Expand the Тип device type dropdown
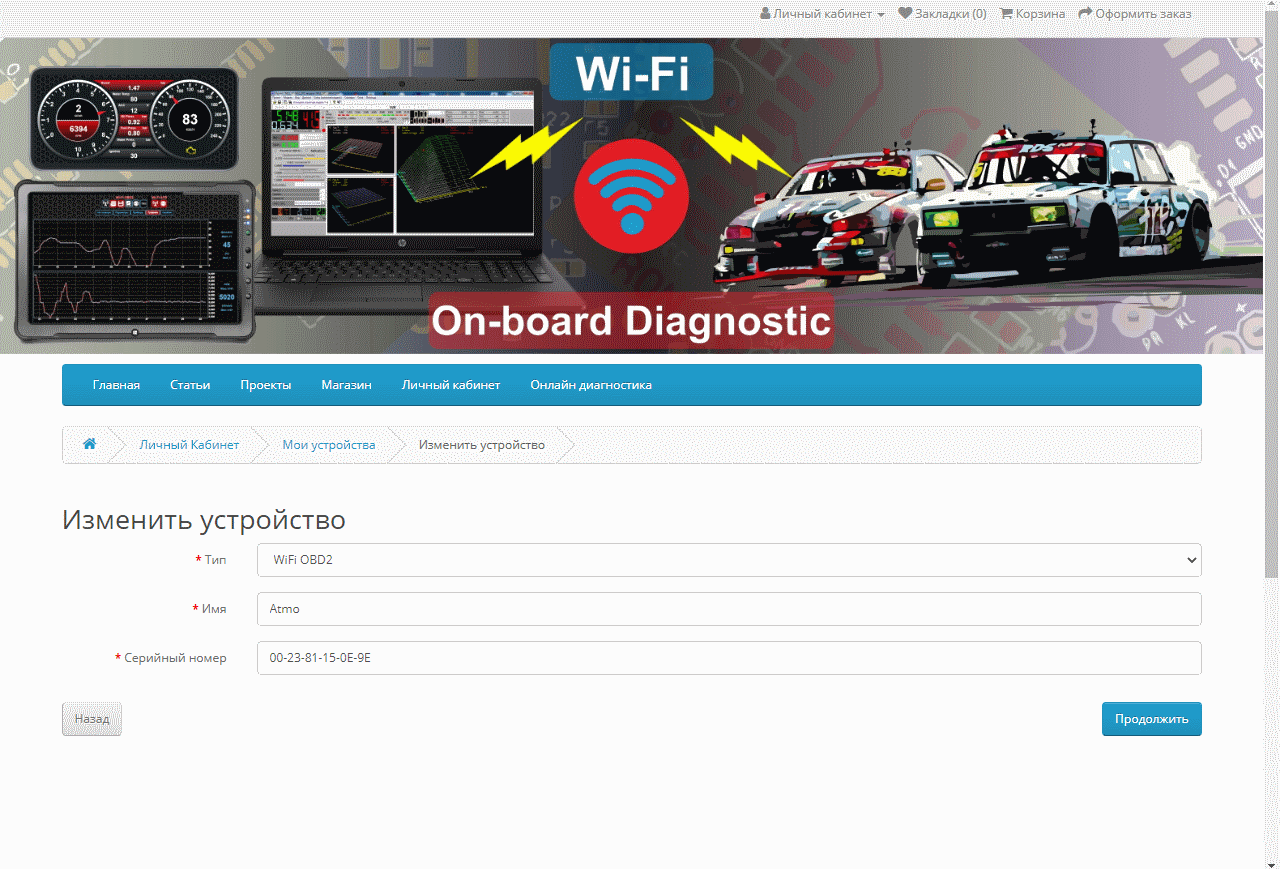The width and height of the screenshot is (1280, 869). click(729, 560)
